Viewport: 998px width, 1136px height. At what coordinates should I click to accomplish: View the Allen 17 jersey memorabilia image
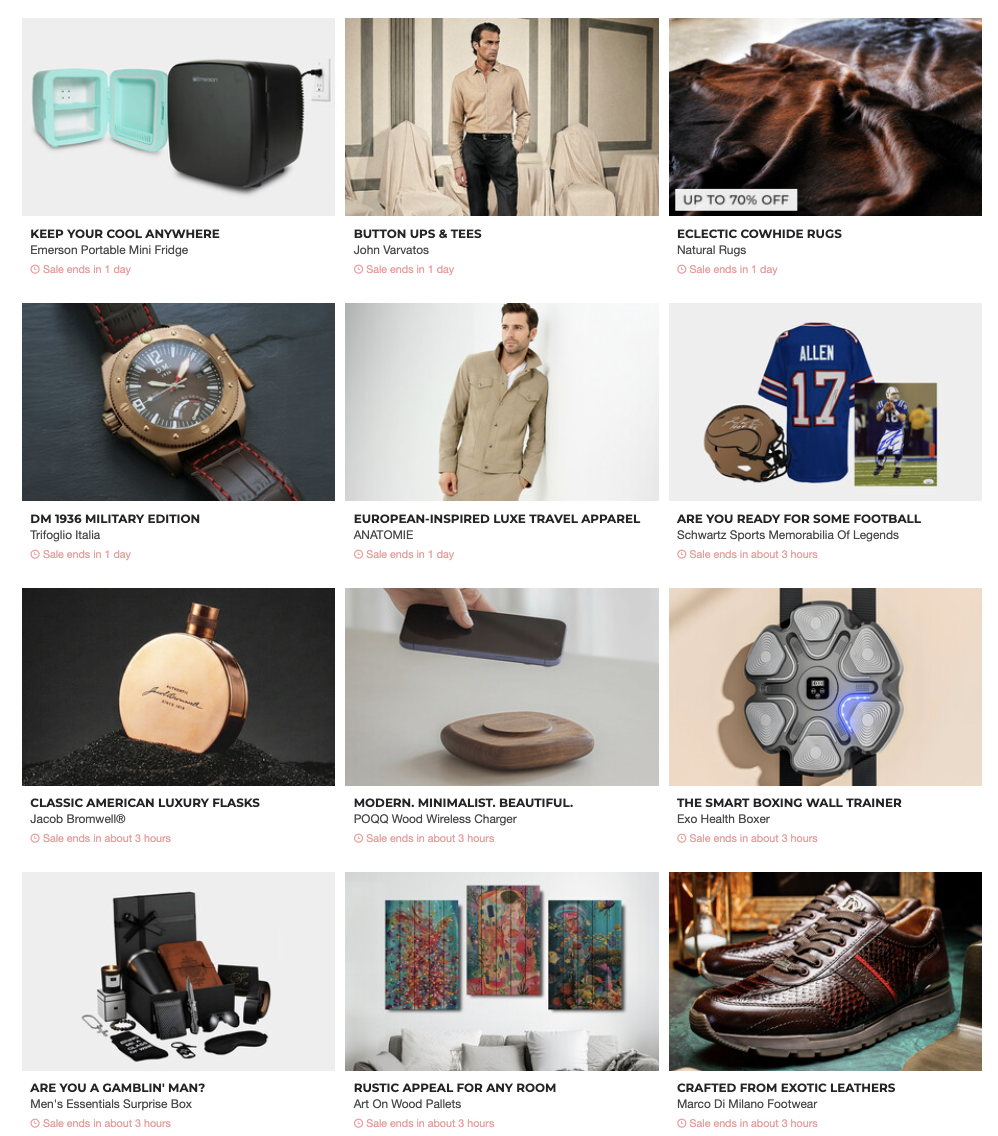pyautogui.click(x=825, y=401)
